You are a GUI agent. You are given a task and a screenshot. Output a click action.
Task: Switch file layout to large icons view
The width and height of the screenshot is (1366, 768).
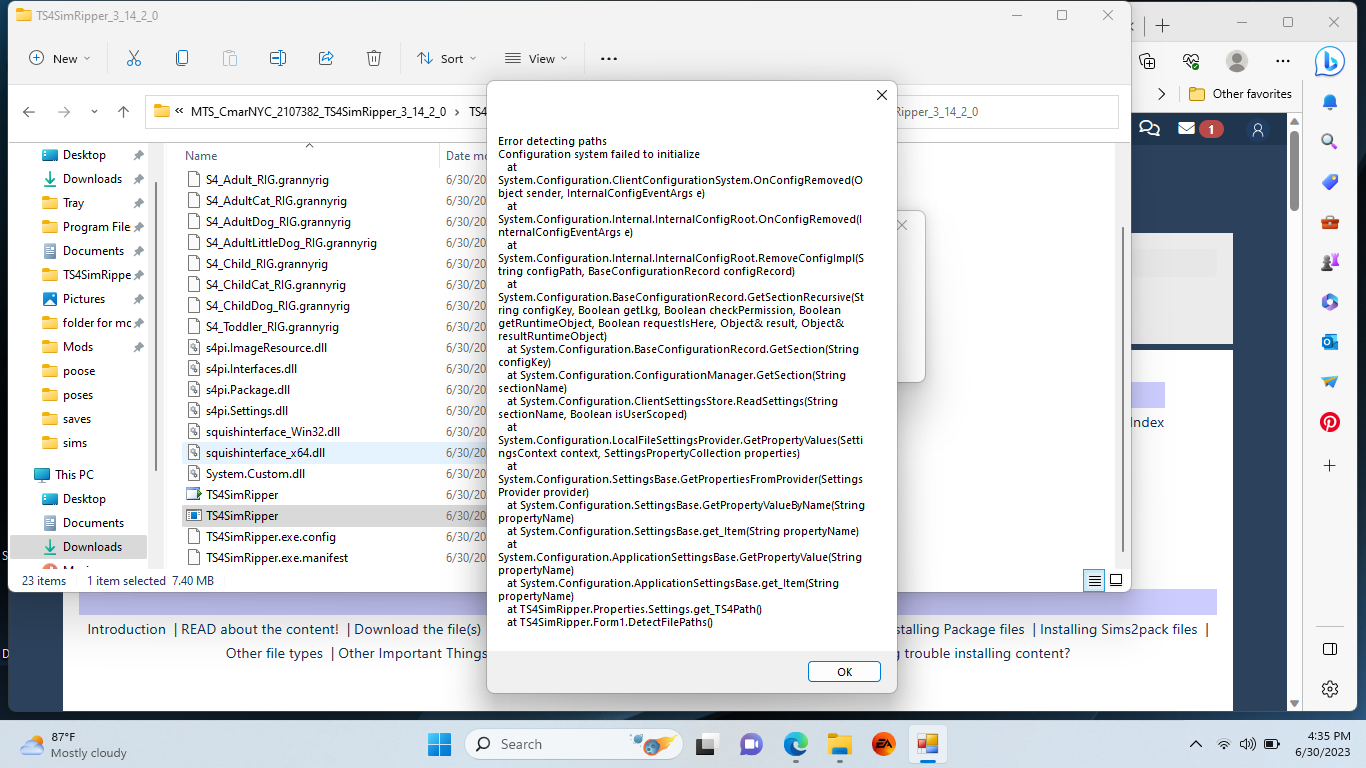tap(1115, 580)
